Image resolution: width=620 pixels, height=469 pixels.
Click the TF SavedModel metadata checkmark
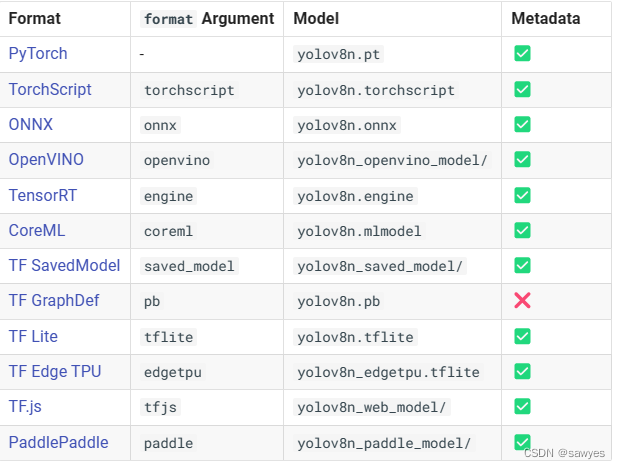click(522, 265)
